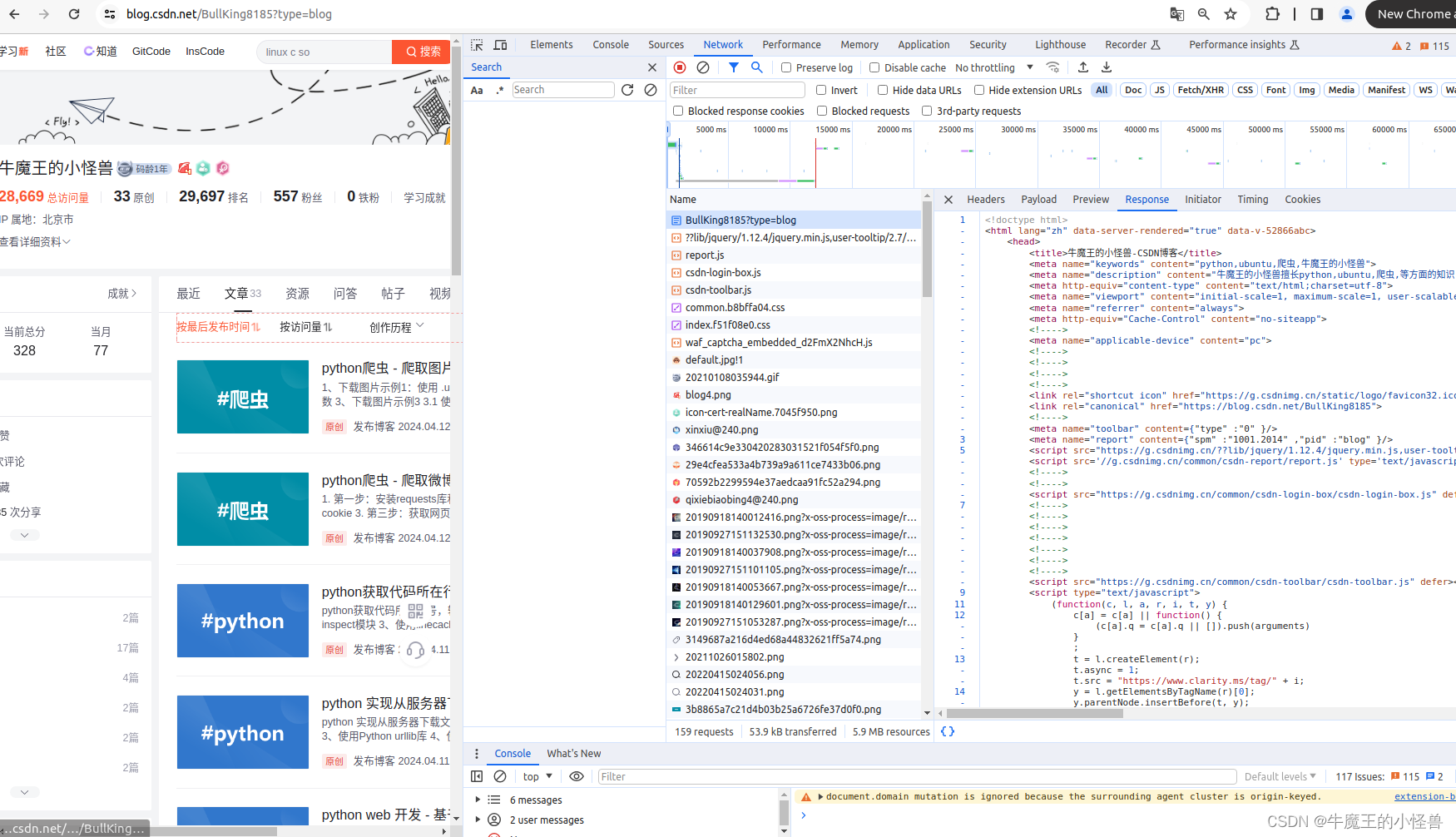Image resolution: width=1456 pixels, height=837 pixels.
Task: Check the Invert filter checkbox
Action: click(821, 90)
